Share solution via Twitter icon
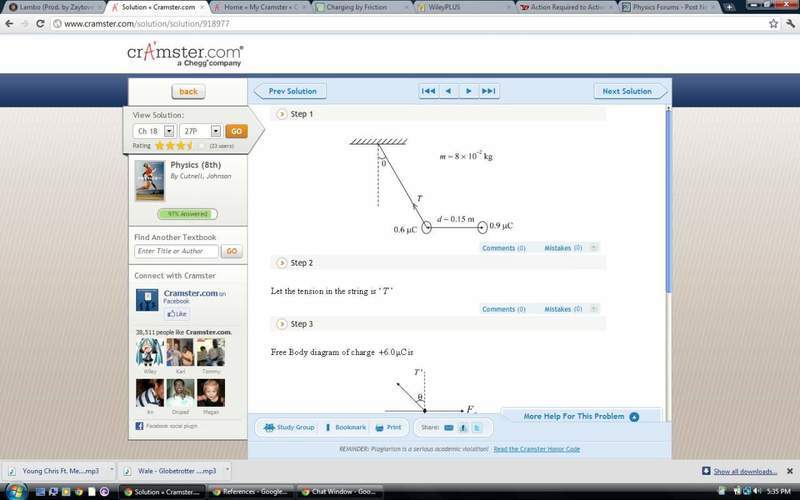 click(x=477, y=428)
